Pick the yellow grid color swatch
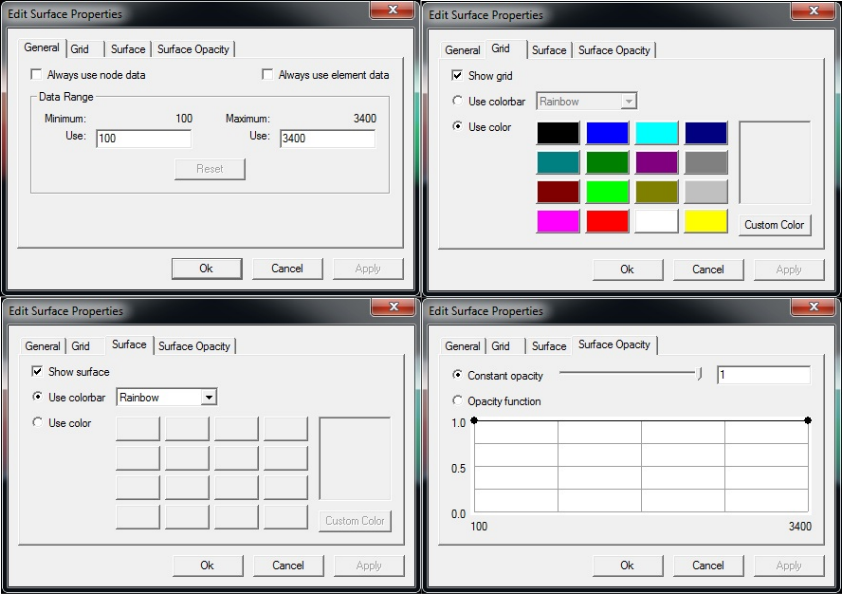This screenshot has height=594, width=842. point(706,221)
